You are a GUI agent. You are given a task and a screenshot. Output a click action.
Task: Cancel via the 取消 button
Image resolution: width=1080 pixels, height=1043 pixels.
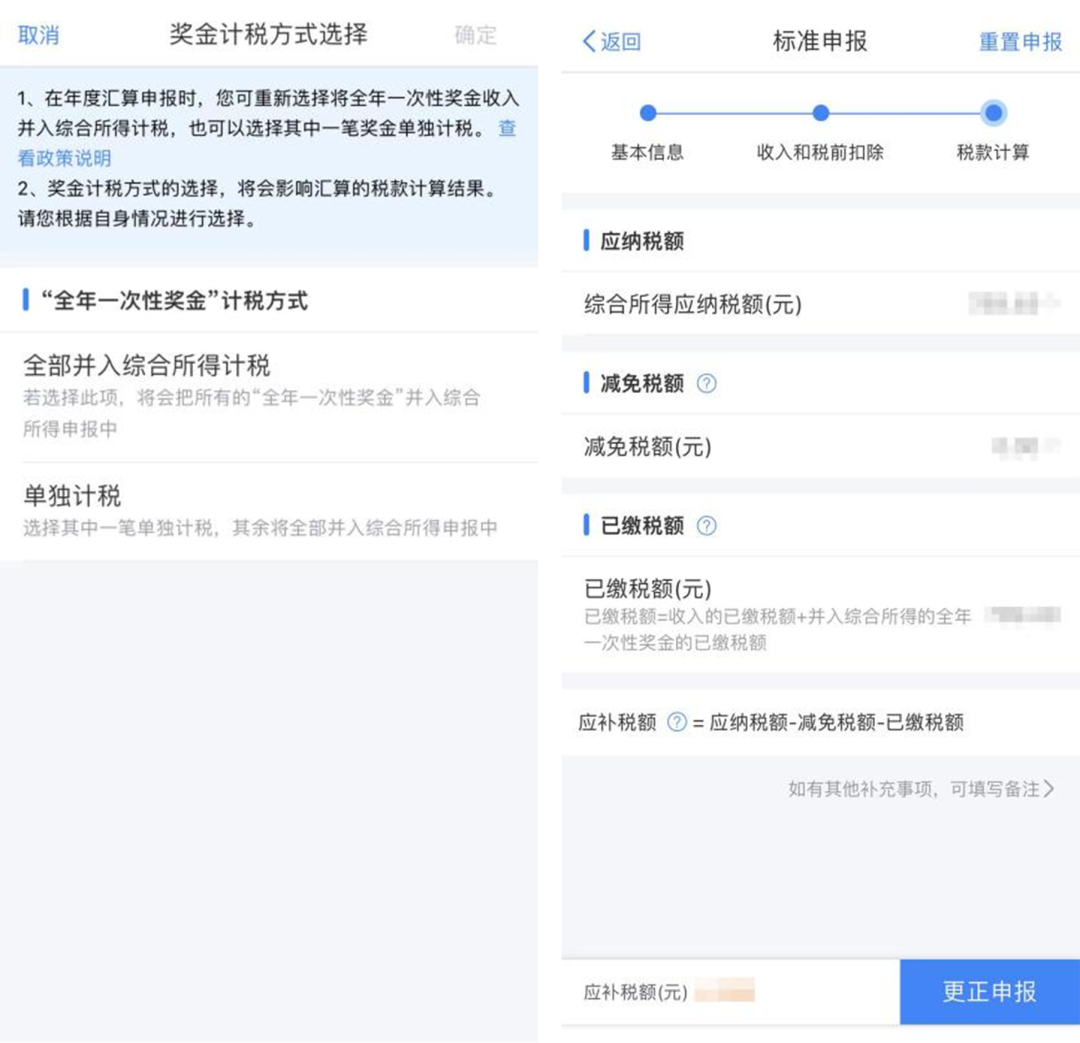[x=40, y=34]
